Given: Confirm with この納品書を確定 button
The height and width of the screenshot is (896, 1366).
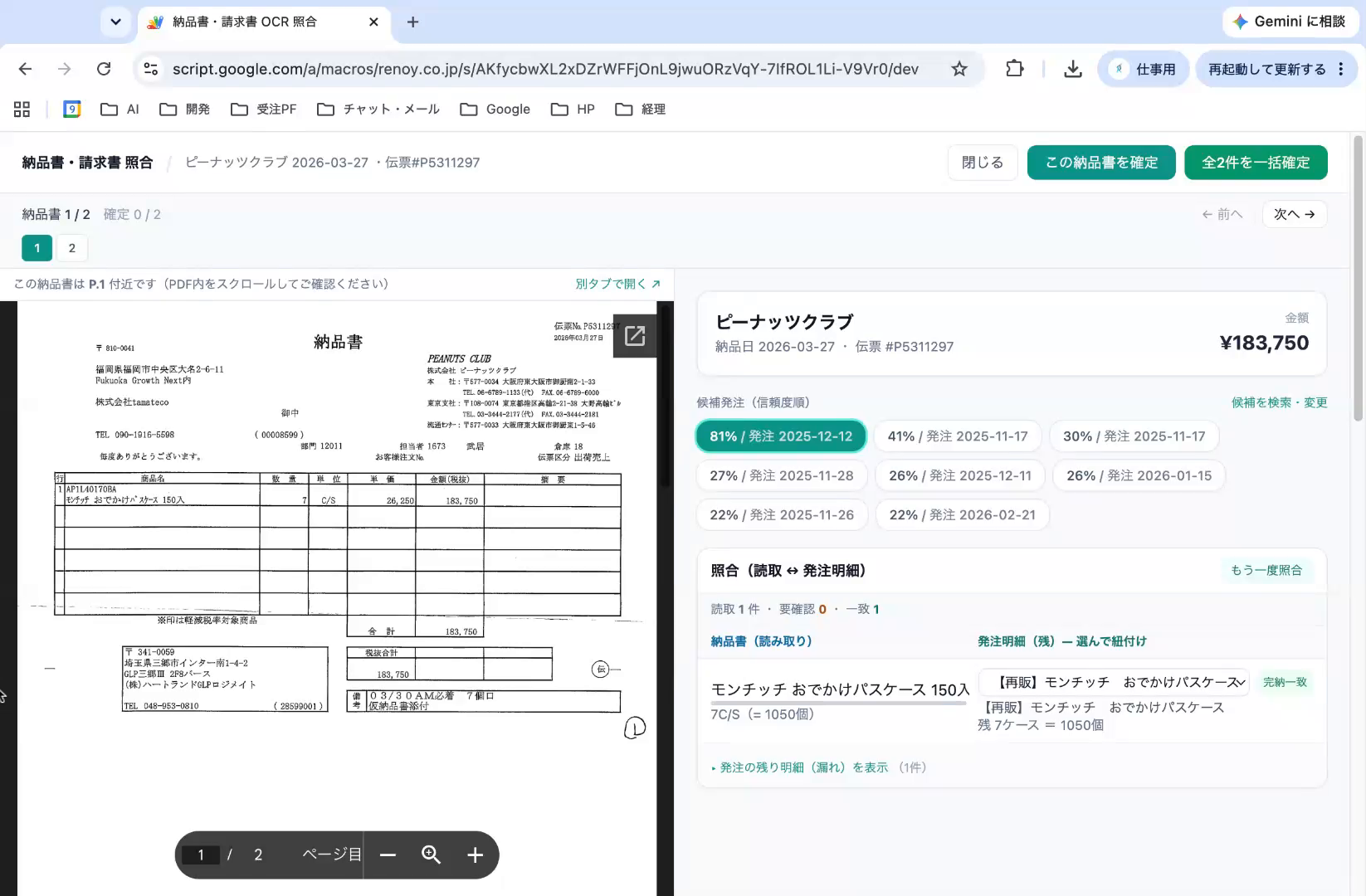Looking at the screenshot, I should [1101, 163].
